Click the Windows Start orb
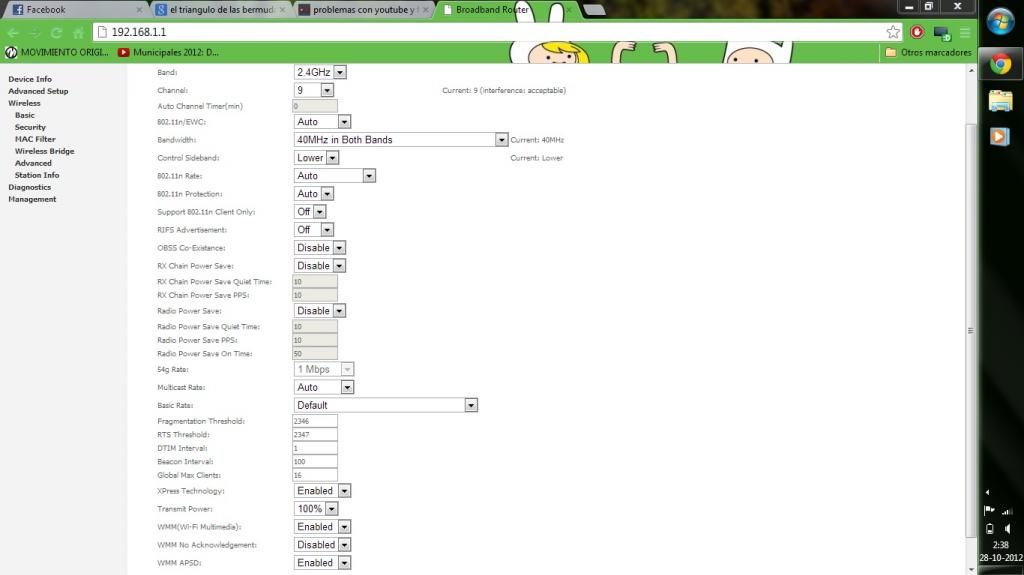Screen dimensions: 1024x575 point(1000,21)
